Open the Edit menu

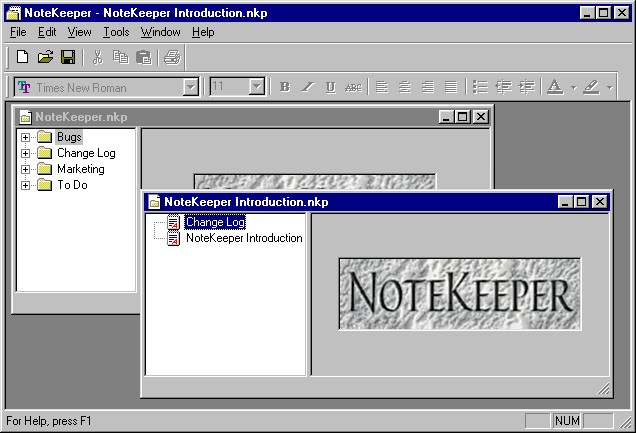(x=47, y=32)
